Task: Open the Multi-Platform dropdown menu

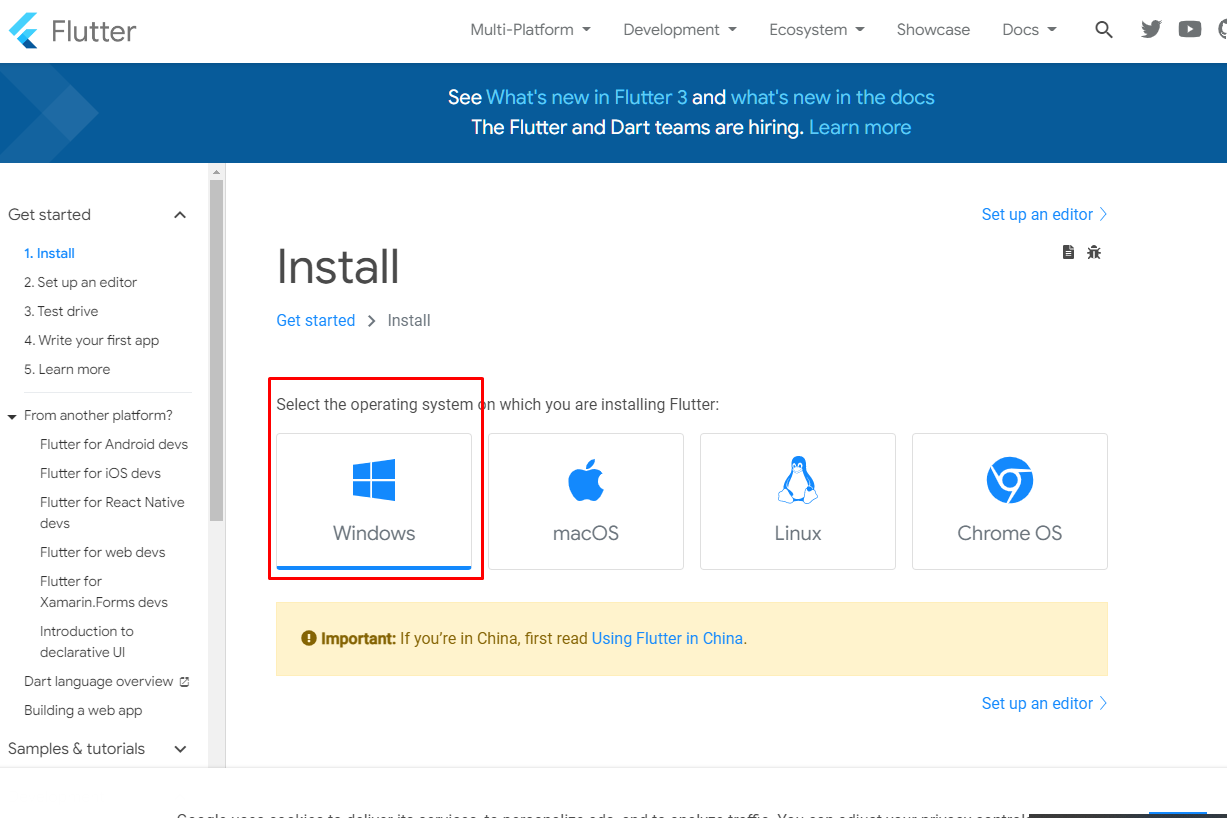Action: pyautogui.click(x=530, y=30)
